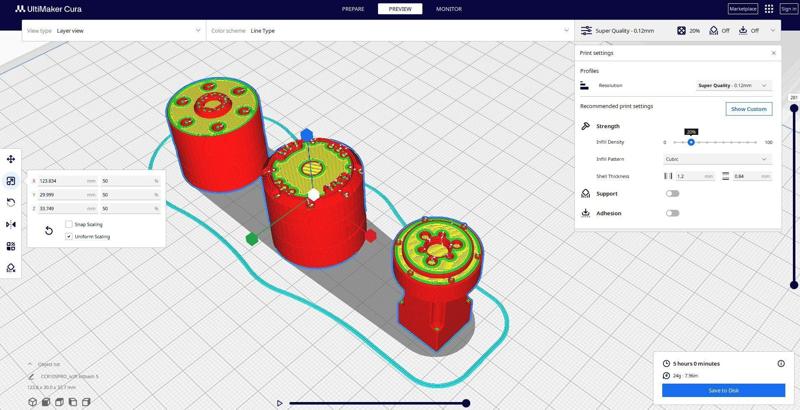Open the Infill Pattern Cubic dropdown

point(717,159)
